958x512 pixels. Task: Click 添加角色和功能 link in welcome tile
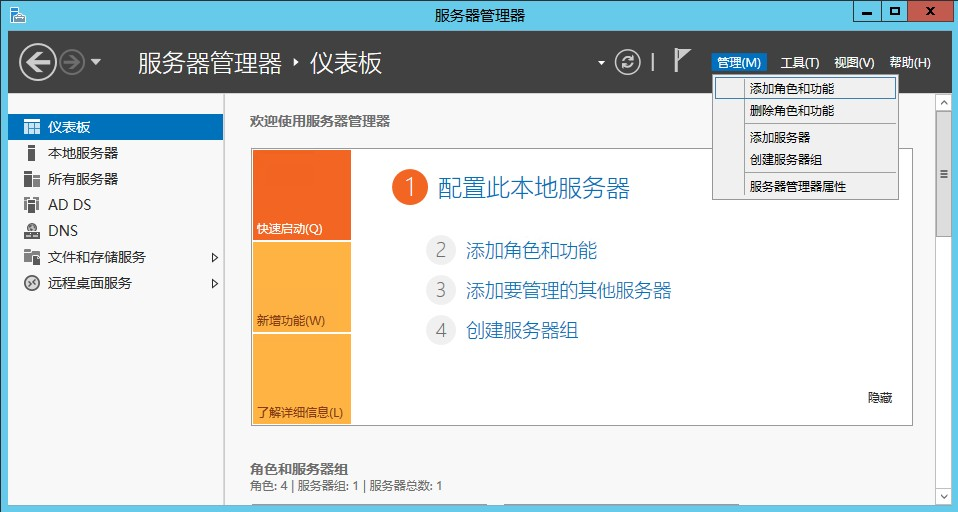[531, 251]
